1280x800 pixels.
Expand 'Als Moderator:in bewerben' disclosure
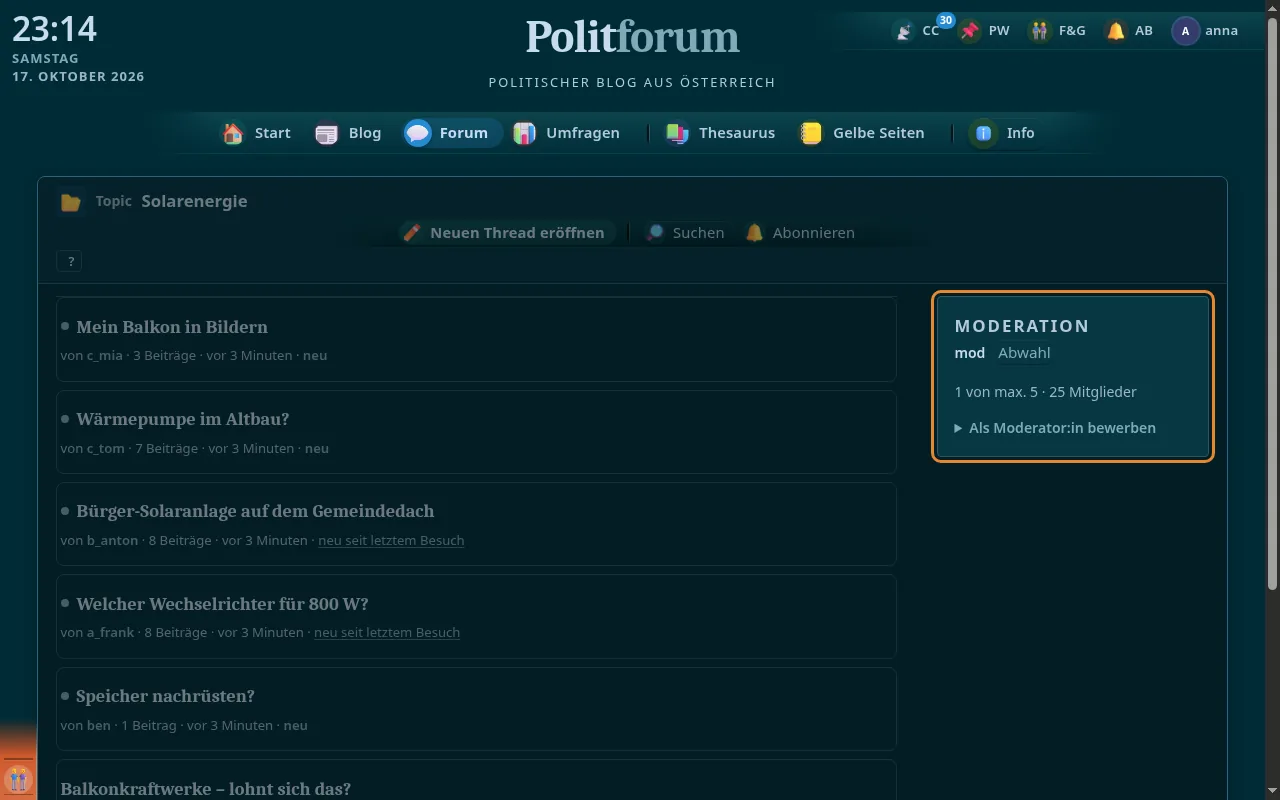tap(1055, 428)
